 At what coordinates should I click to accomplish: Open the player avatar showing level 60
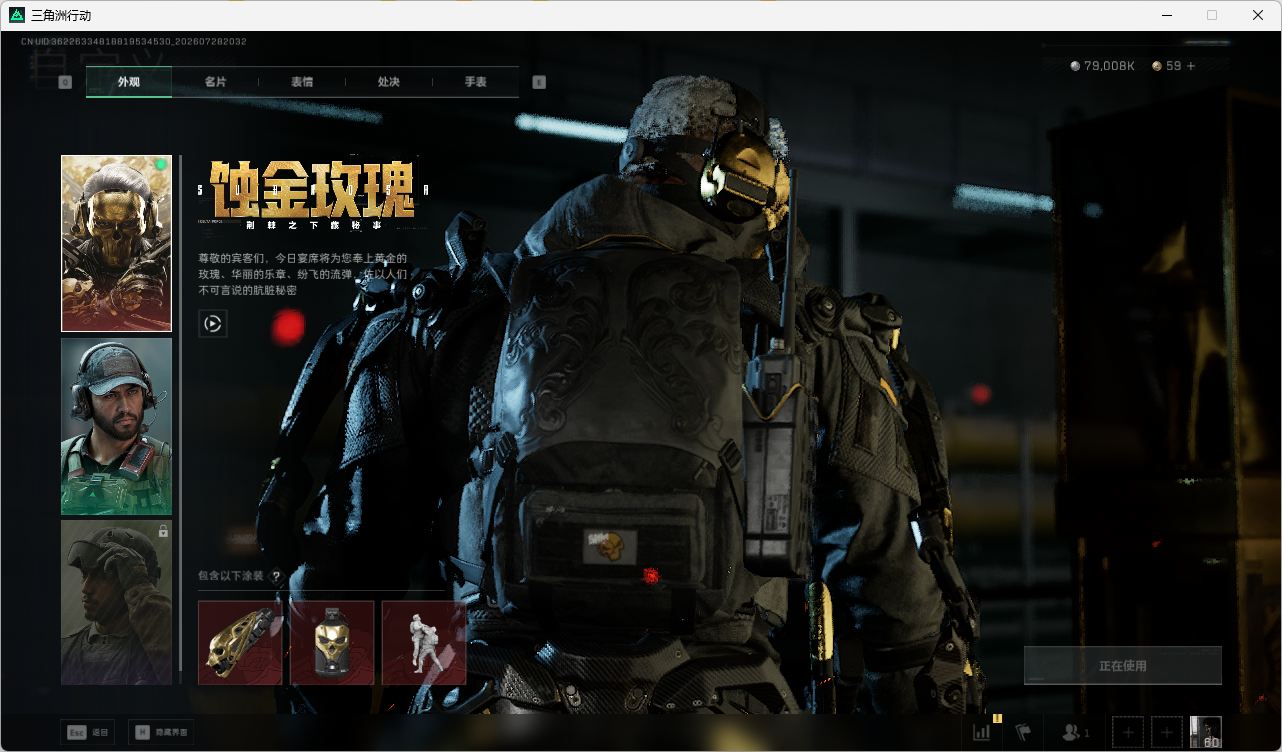point(1205,732)
